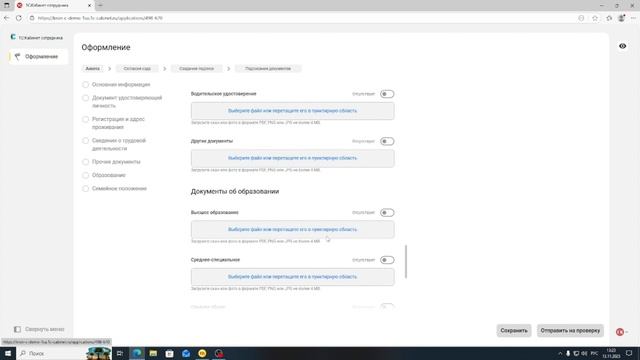Open the browser profile avatar
640x360 pixels.
[621, 18]
